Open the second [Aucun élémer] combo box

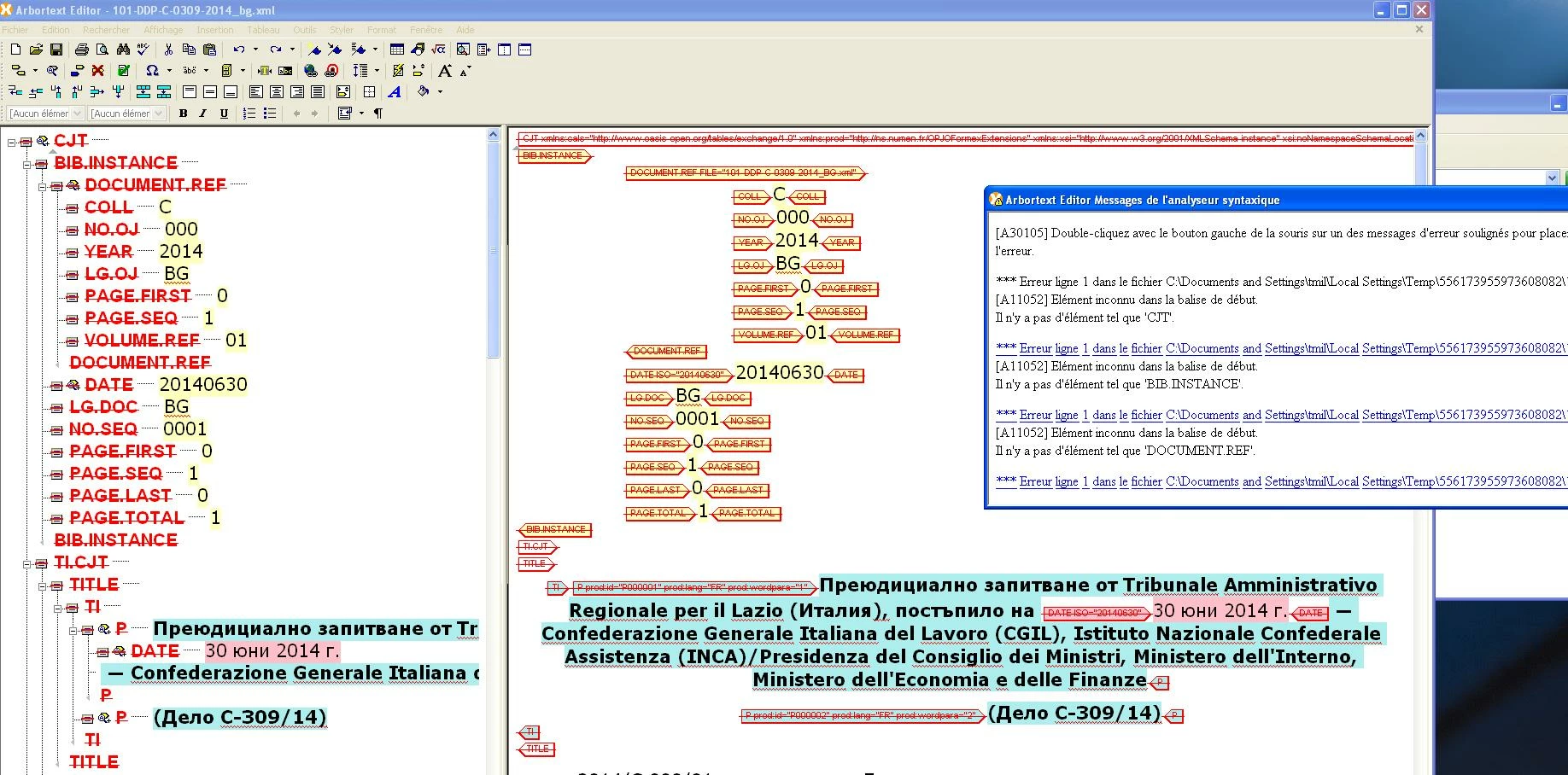pos(126,114)
